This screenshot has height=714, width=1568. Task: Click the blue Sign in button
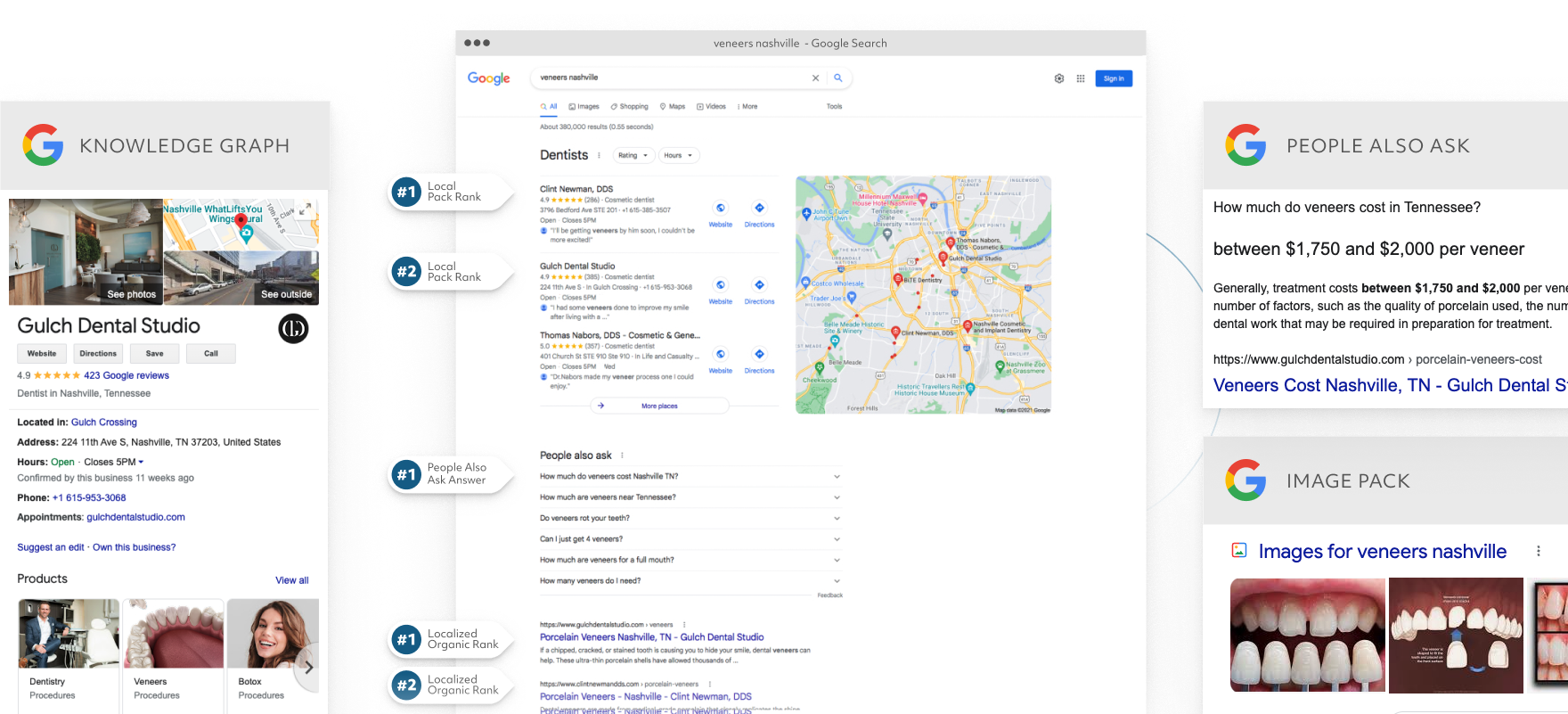(1114, 78)
